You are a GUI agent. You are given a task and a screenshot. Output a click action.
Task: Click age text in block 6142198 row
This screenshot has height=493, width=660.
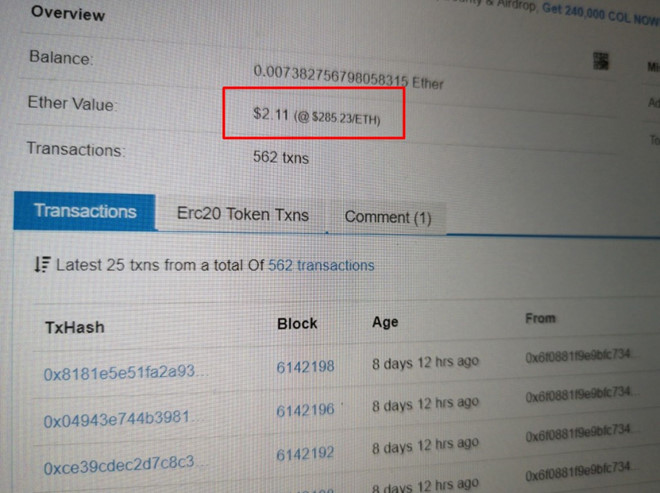426,362
